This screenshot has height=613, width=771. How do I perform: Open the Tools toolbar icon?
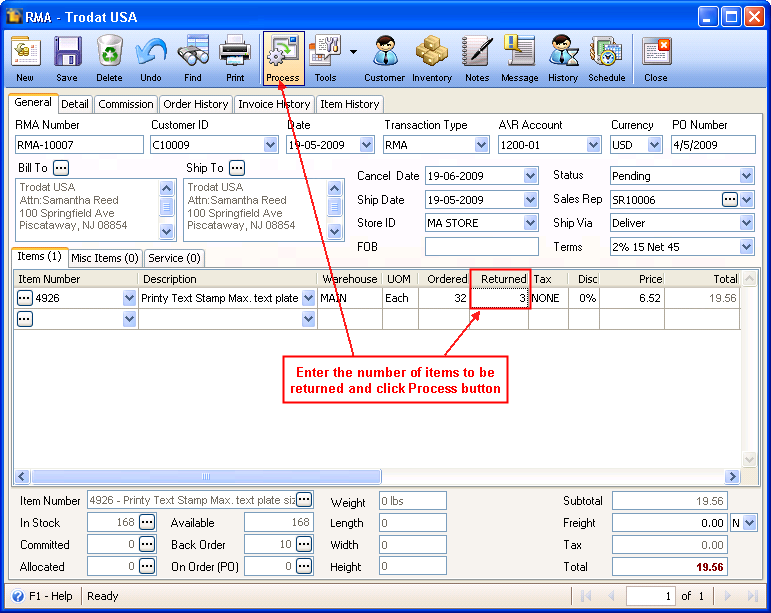[x=325, y=58]
